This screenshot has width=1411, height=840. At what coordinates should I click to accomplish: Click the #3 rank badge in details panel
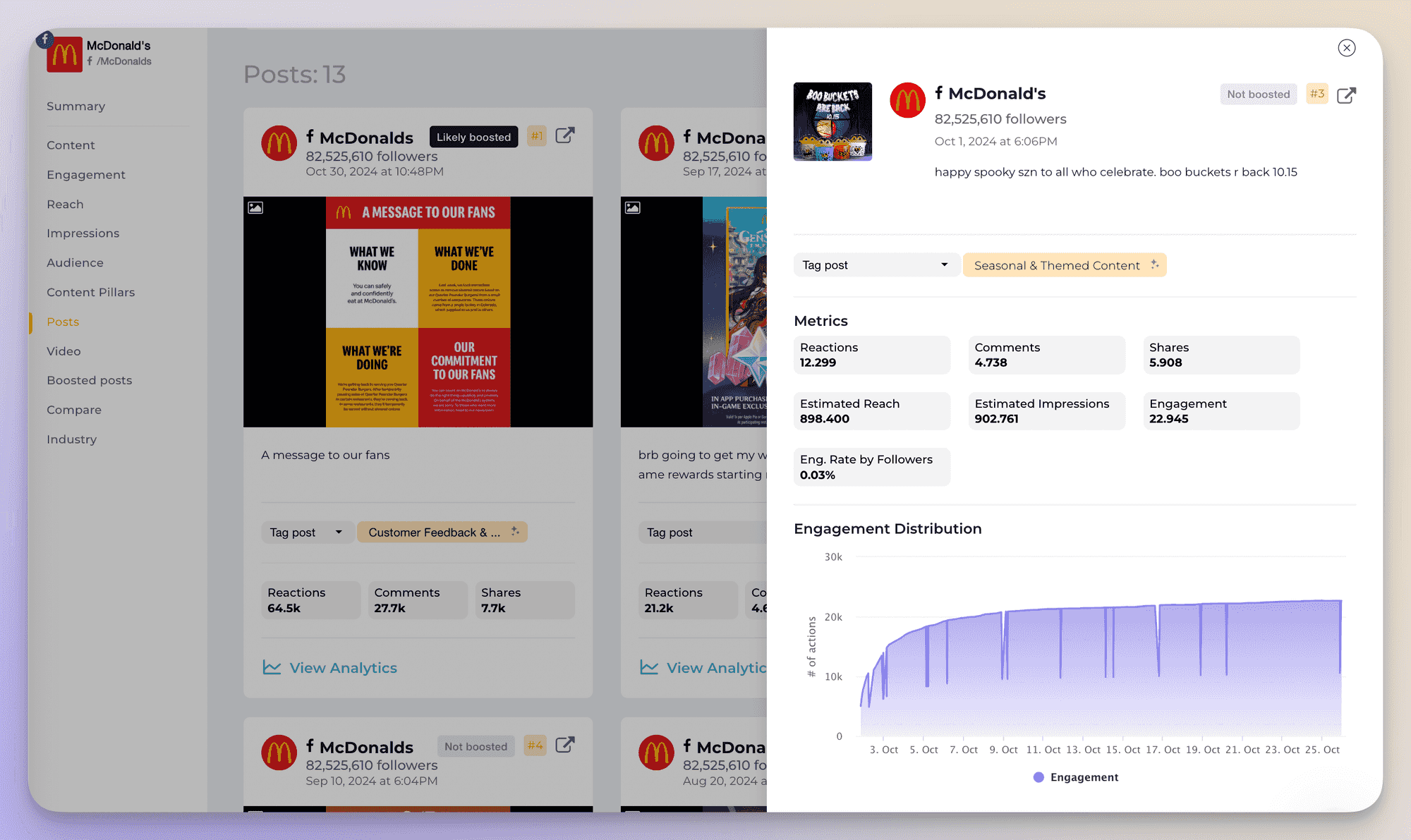click(1316, 94)
